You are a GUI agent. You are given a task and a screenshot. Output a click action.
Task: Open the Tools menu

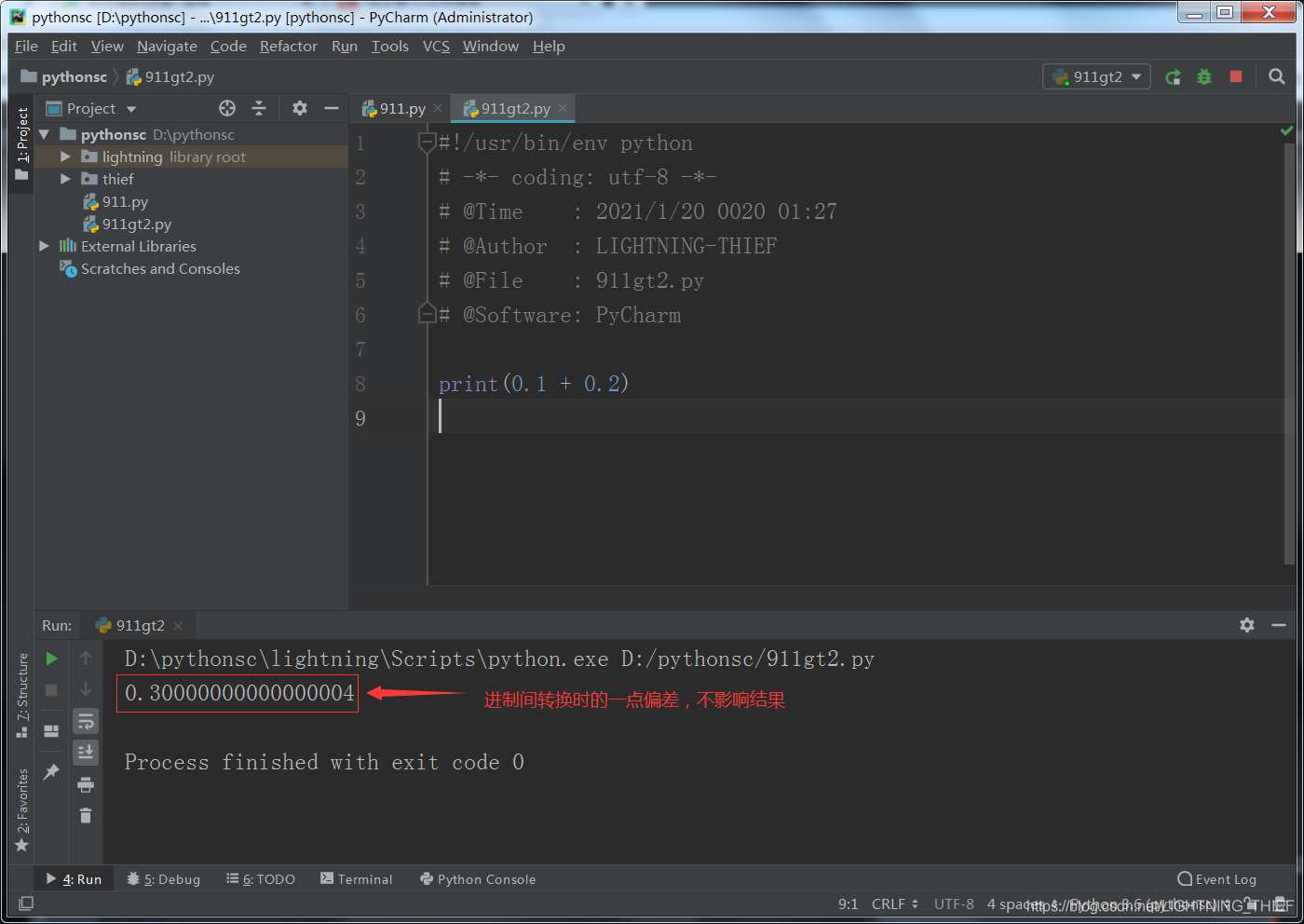point(389,47)
